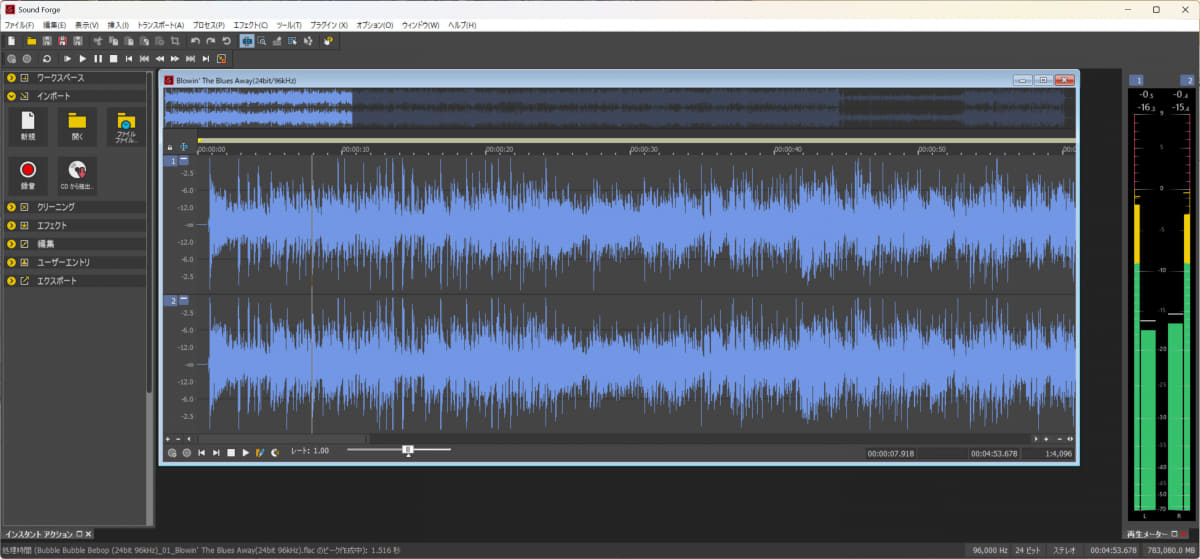Click the Stop button in data window transport

pyautogui.click(x=231, y=453)
